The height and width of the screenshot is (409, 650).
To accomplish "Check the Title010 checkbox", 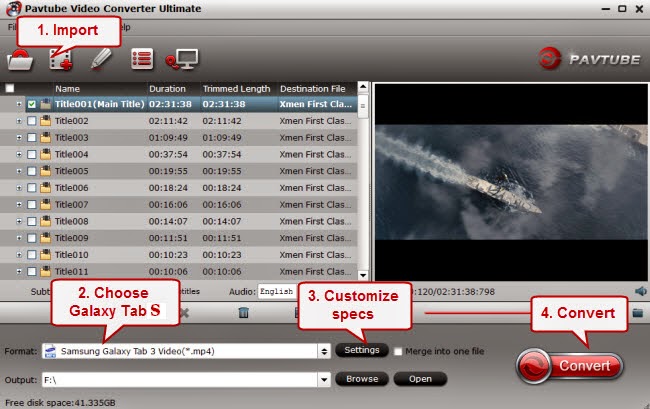I will click(x=32, y=255).
